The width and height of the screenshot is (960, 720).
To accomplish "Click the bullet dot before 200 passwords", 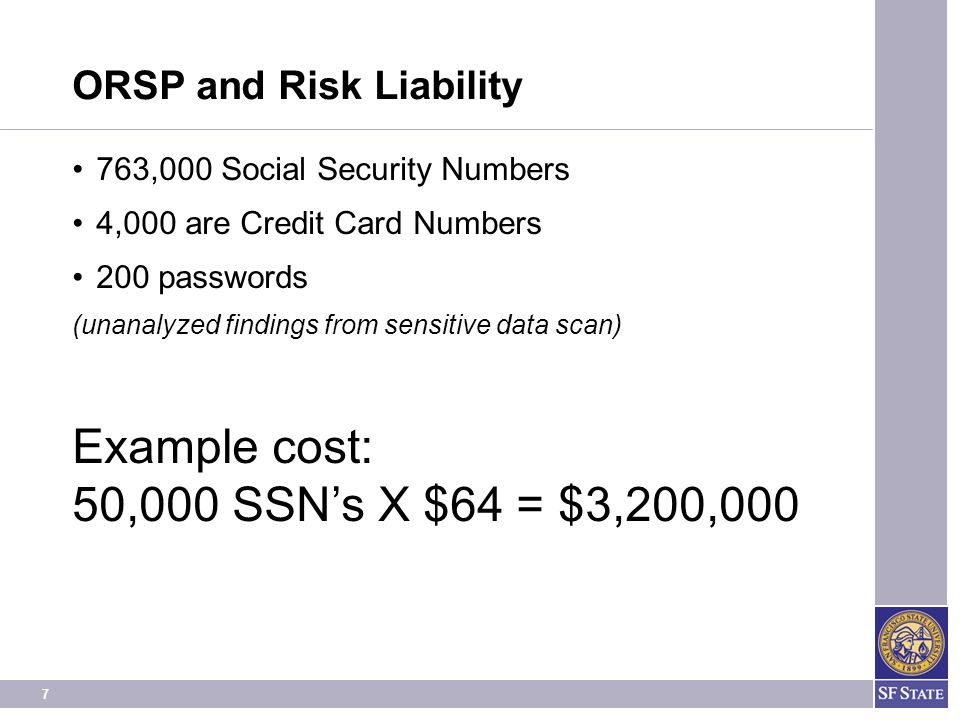I will pos(77,277).
